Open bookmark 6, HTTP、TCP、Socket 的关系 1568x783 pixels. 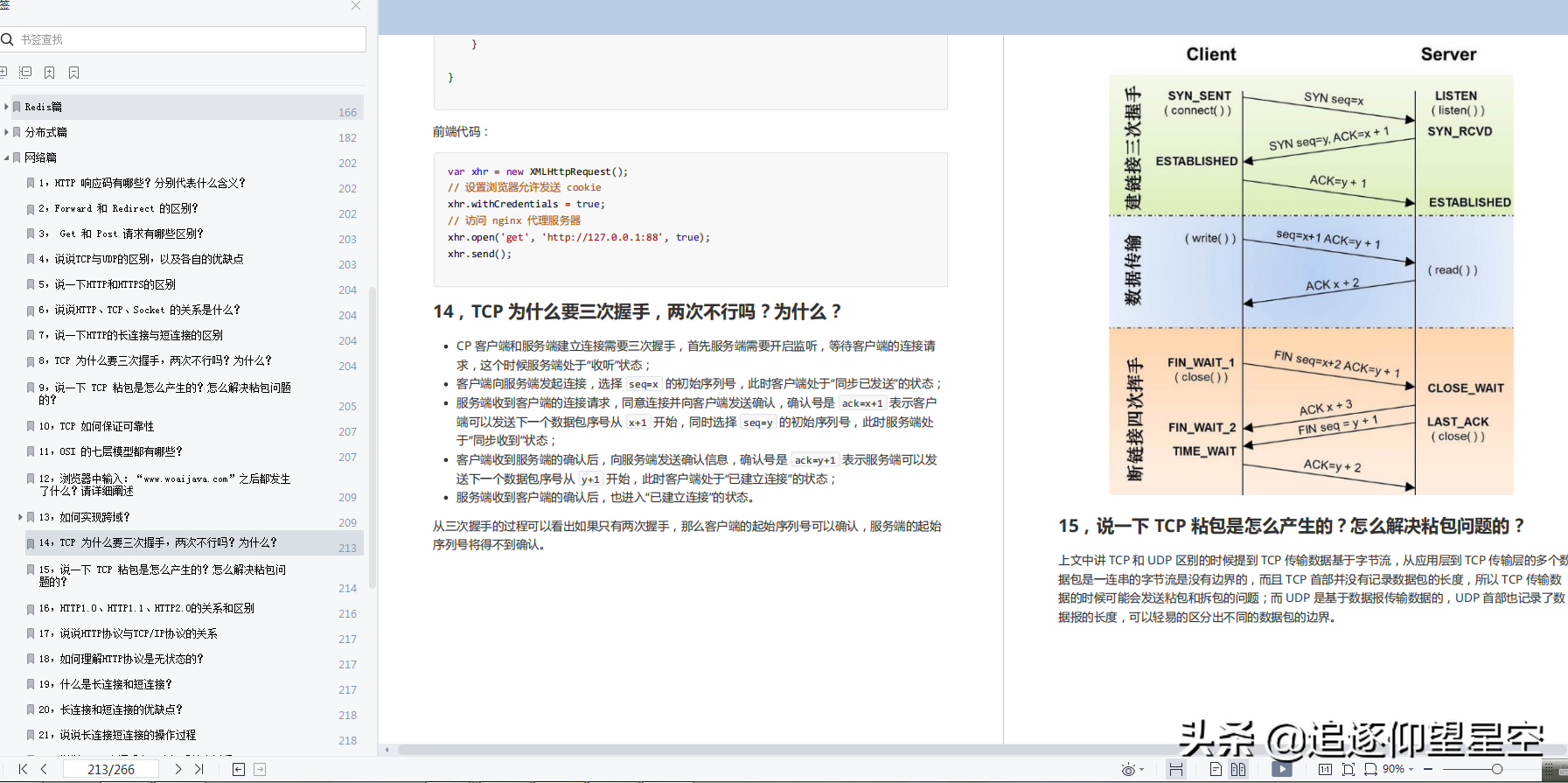139,310
